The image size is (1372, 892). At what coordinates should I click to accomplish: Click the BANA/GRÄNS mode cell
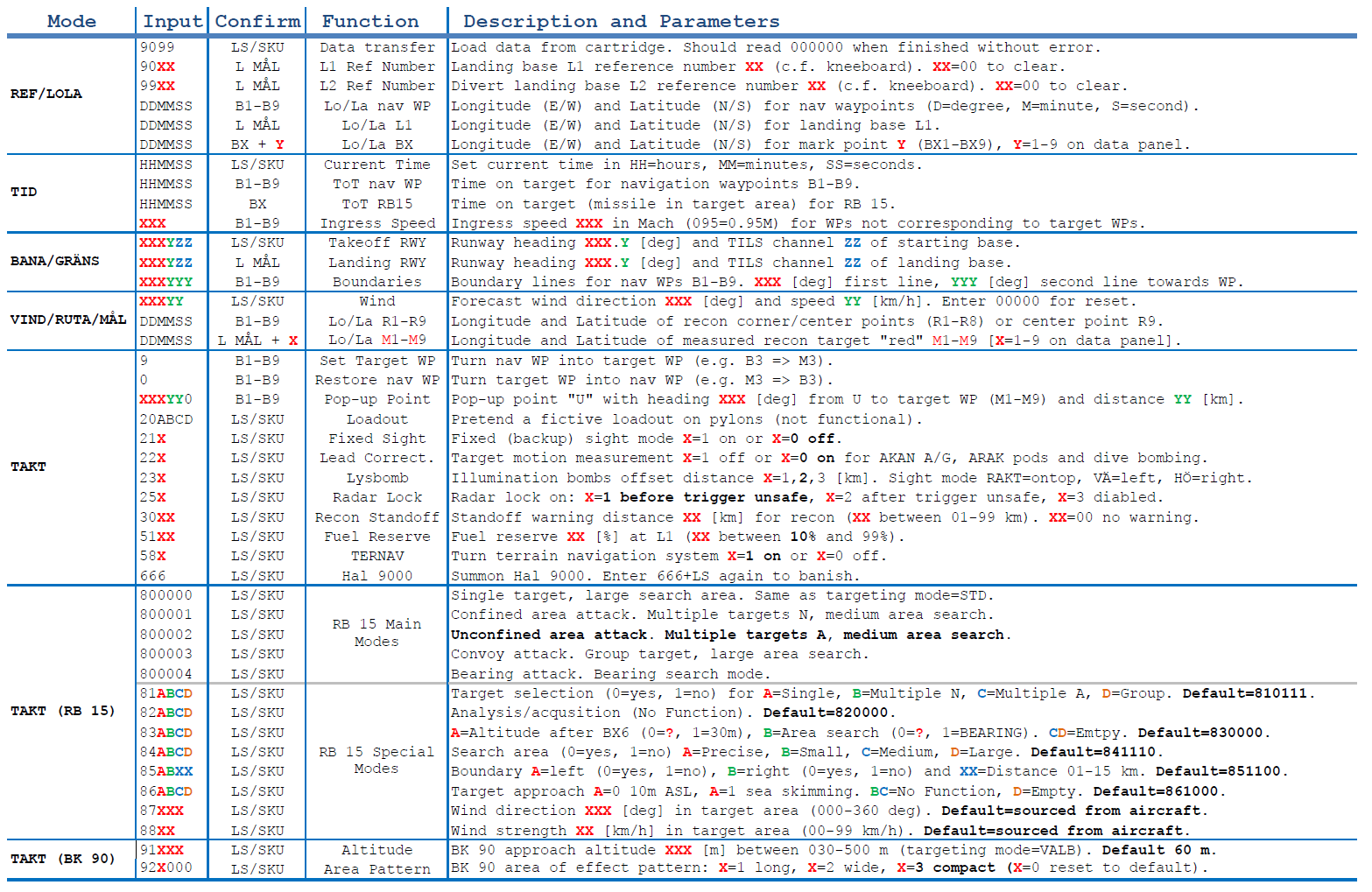(55, 261)
